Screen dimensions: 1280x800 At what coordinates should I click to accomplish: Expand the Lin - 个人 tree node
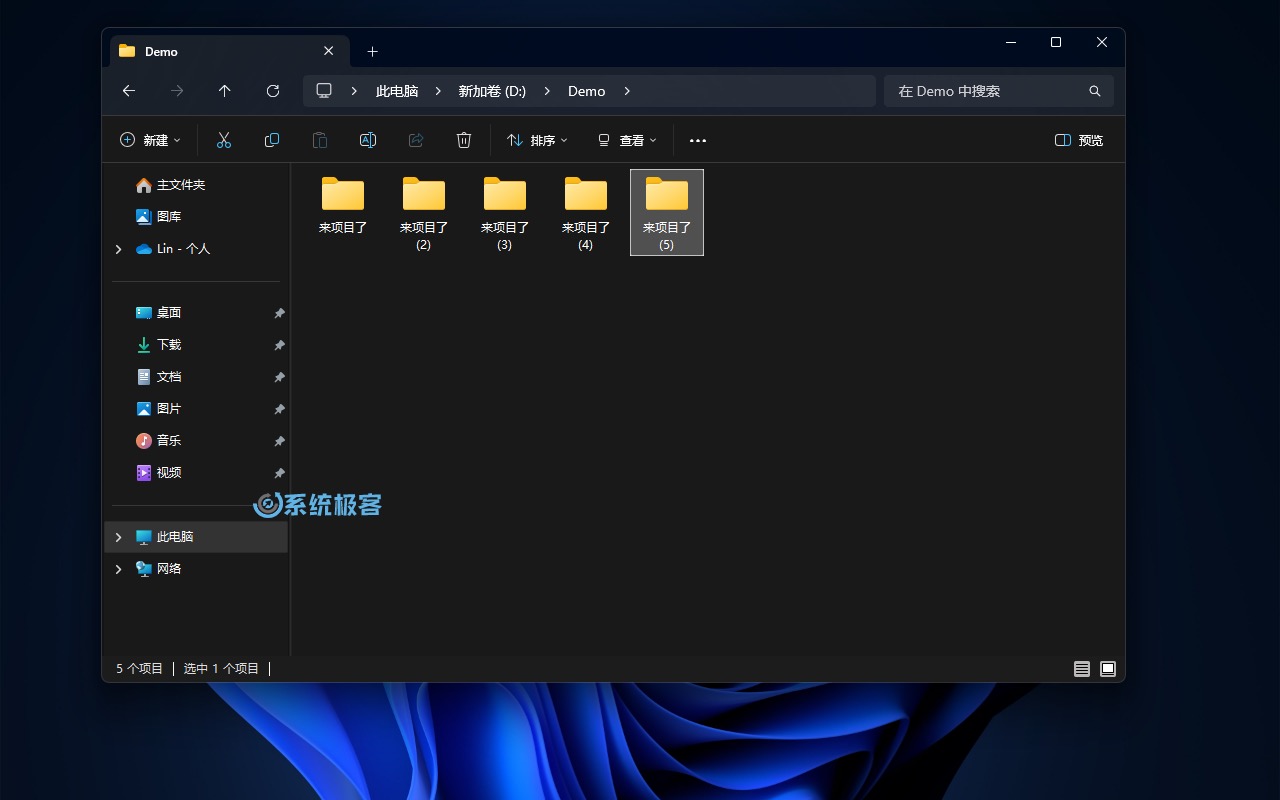coord(118,249)
